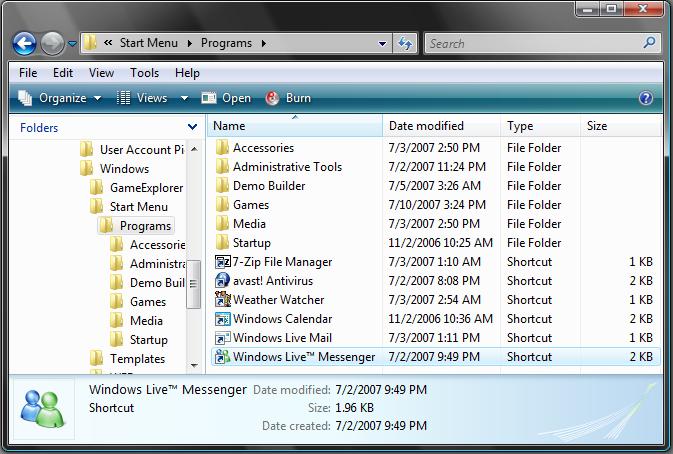Image resolution: width=673 pixels, height=454 pixels.
Task: Select the Windows Calendar shortcut icon
Action: pyautogui.click(x=223, y=319)
